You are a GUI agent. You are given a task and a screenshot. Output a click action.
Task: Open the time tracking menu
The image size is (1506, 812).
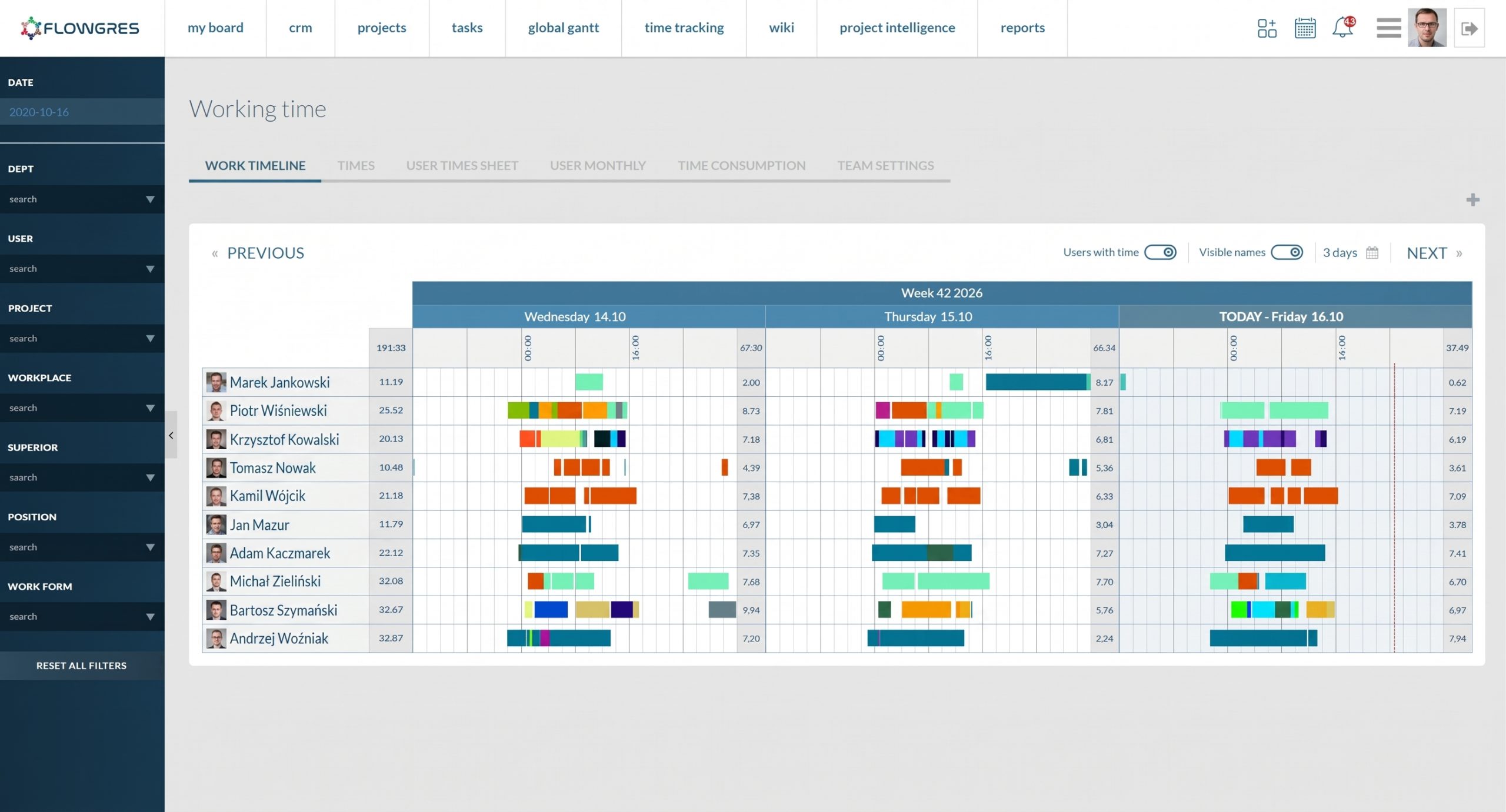pyautogui.click(x=684, y=28)
